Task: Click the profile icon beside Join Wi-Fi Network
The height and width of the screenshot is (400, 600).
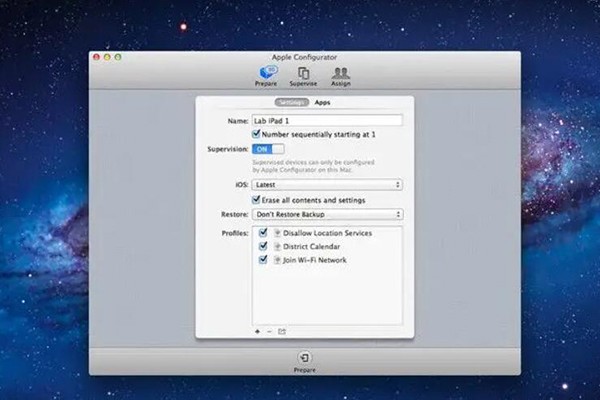Action: coord(277,260)
